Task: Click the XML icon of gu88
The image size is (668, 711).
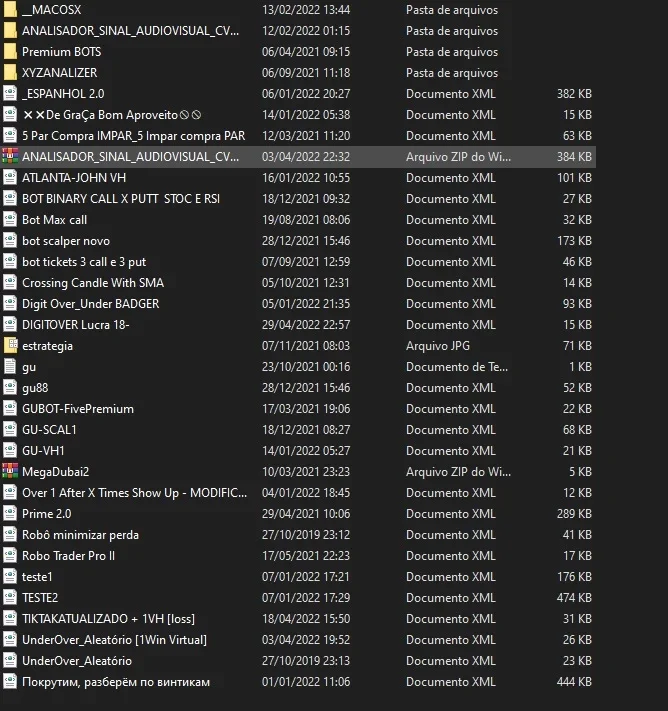Action: [10, 388]
